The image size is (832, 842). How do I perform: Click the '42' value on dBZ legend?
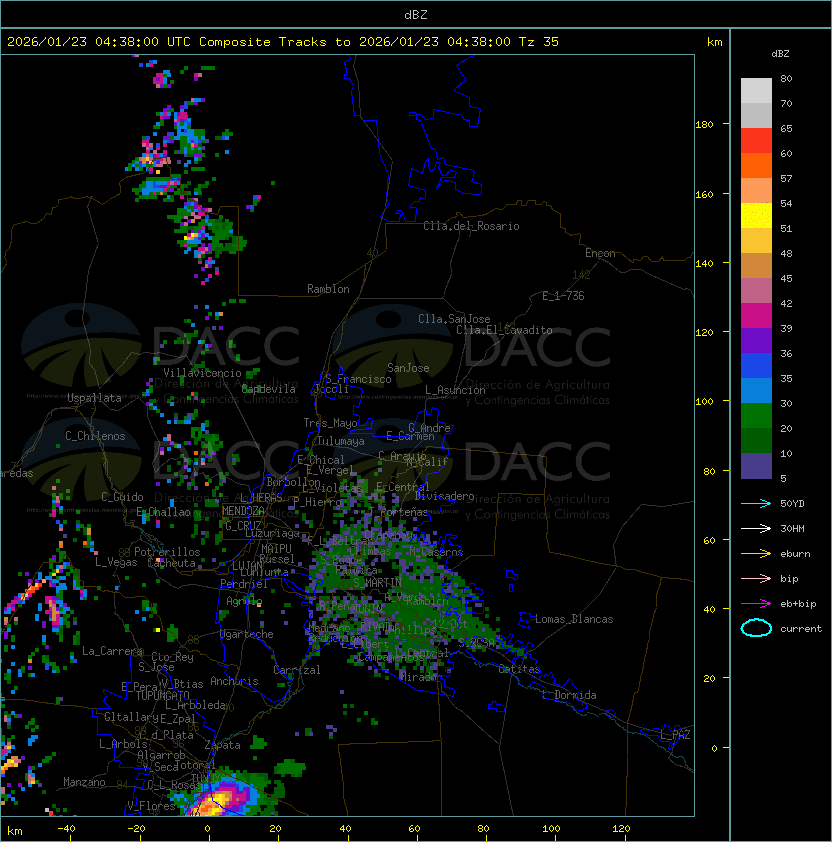[786, 303]
